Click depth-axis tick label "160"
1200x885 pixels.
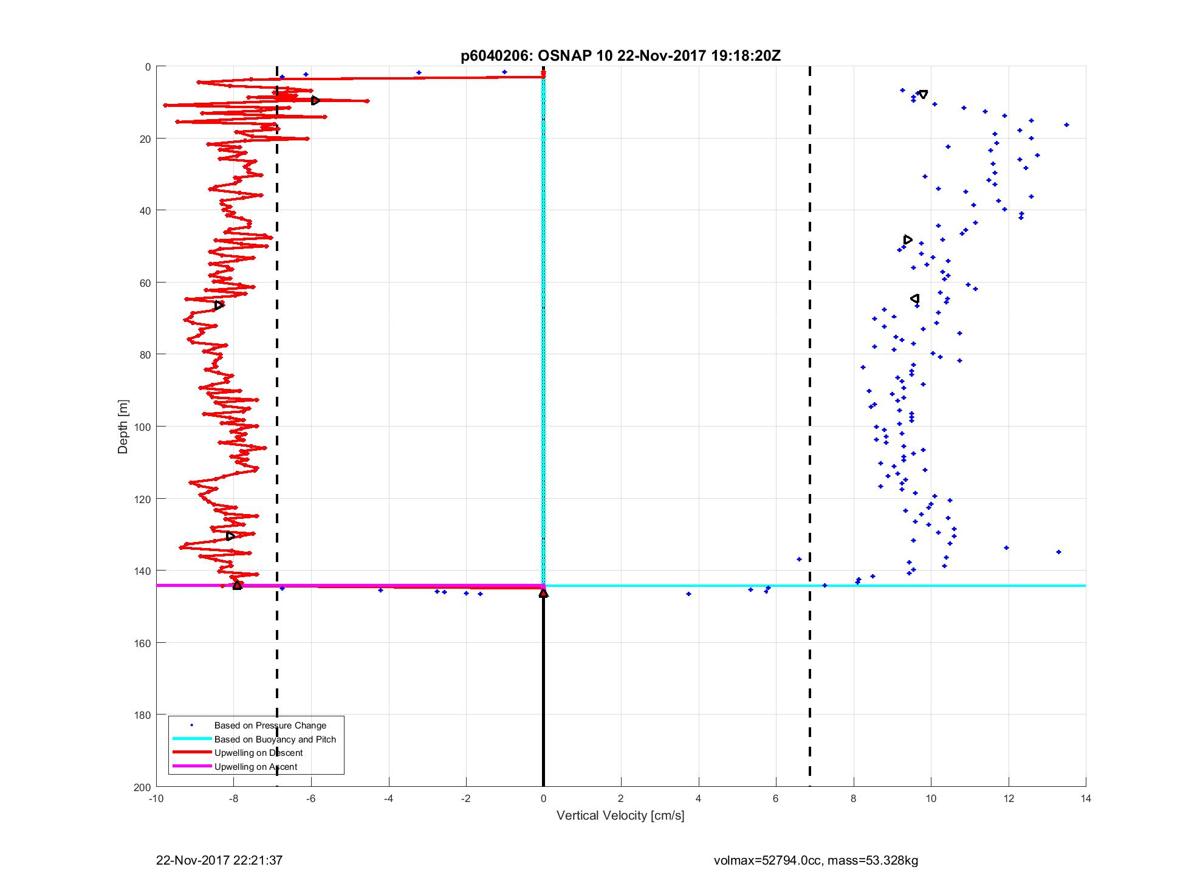pos(142,643)
